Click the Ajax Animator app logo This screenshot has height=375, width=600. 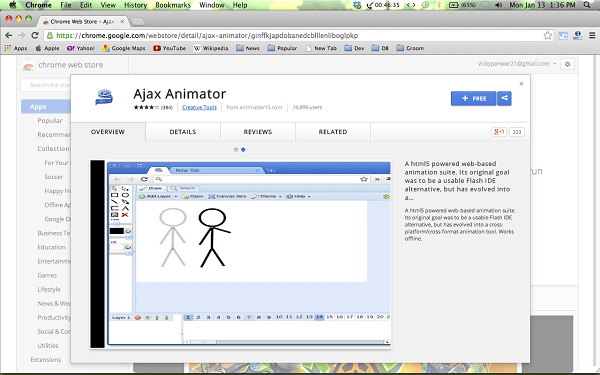click(x=104, y=97)
